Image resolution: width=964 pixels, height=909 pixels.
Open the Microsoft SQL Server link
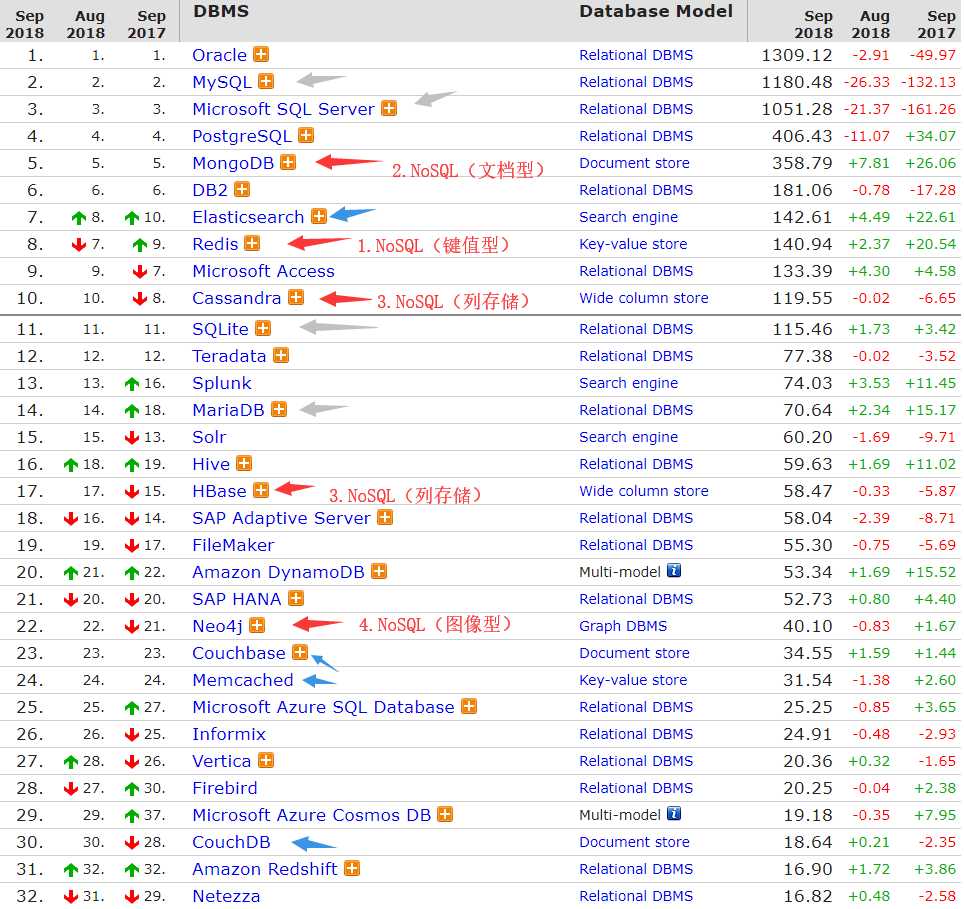(283, 109)
